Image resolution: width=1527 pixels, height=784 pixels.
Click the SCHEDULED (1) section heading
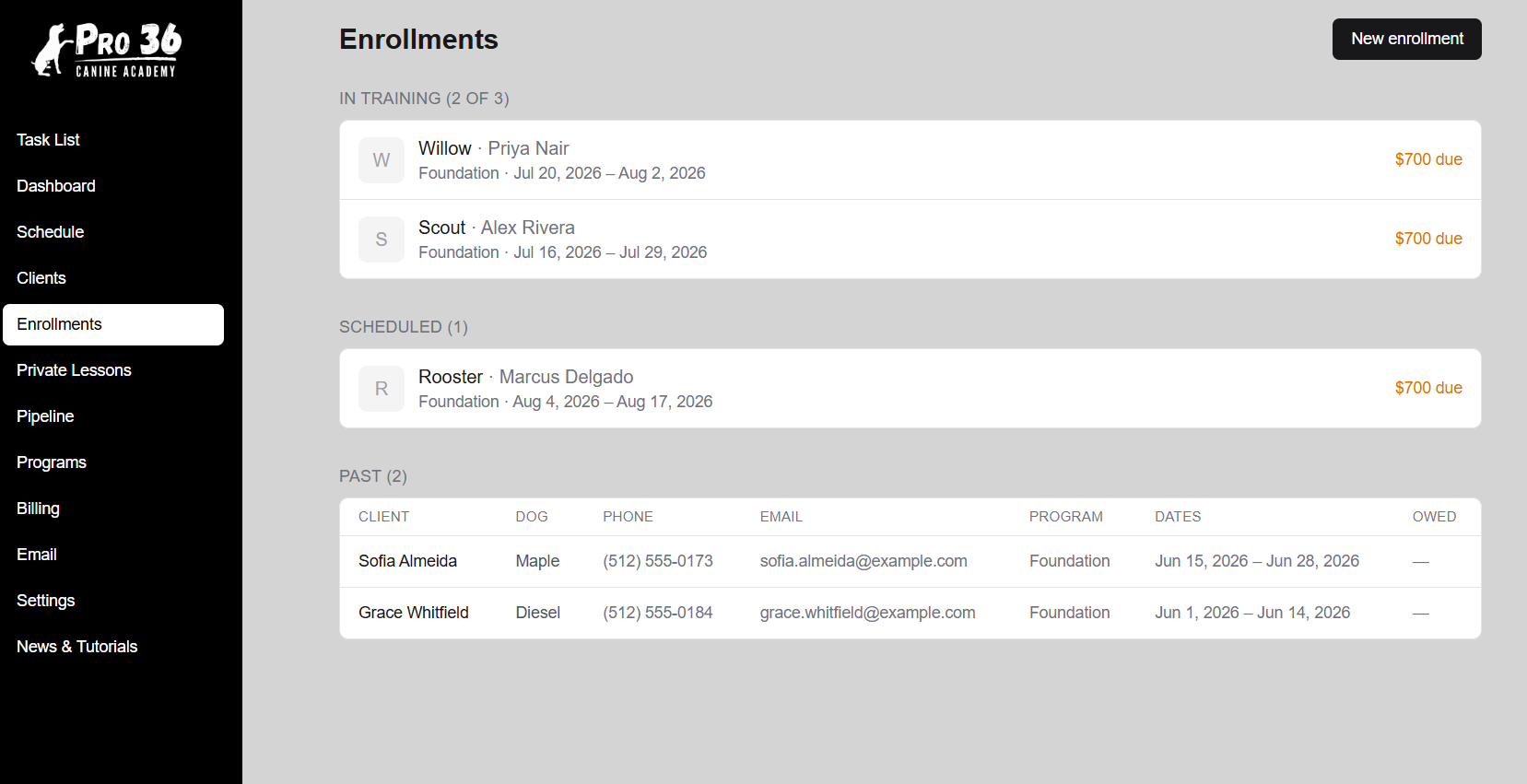pyautogui.click(x=404, y=327)
